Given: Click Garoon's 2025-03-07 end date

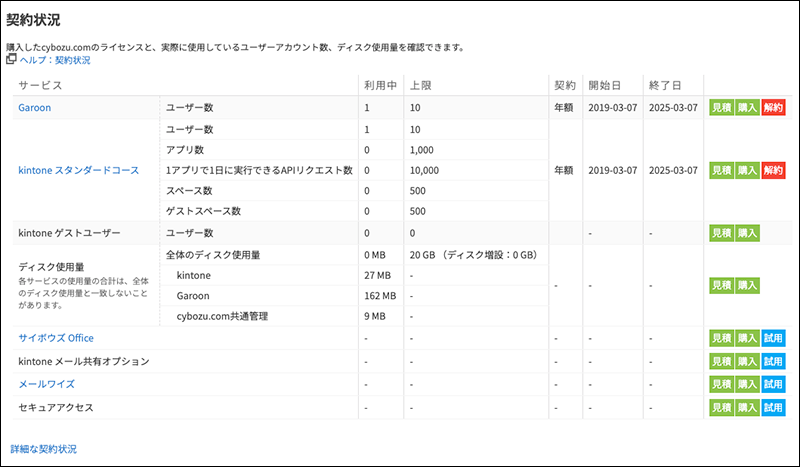Looking at the screenshot, I should tap(673, 108).
